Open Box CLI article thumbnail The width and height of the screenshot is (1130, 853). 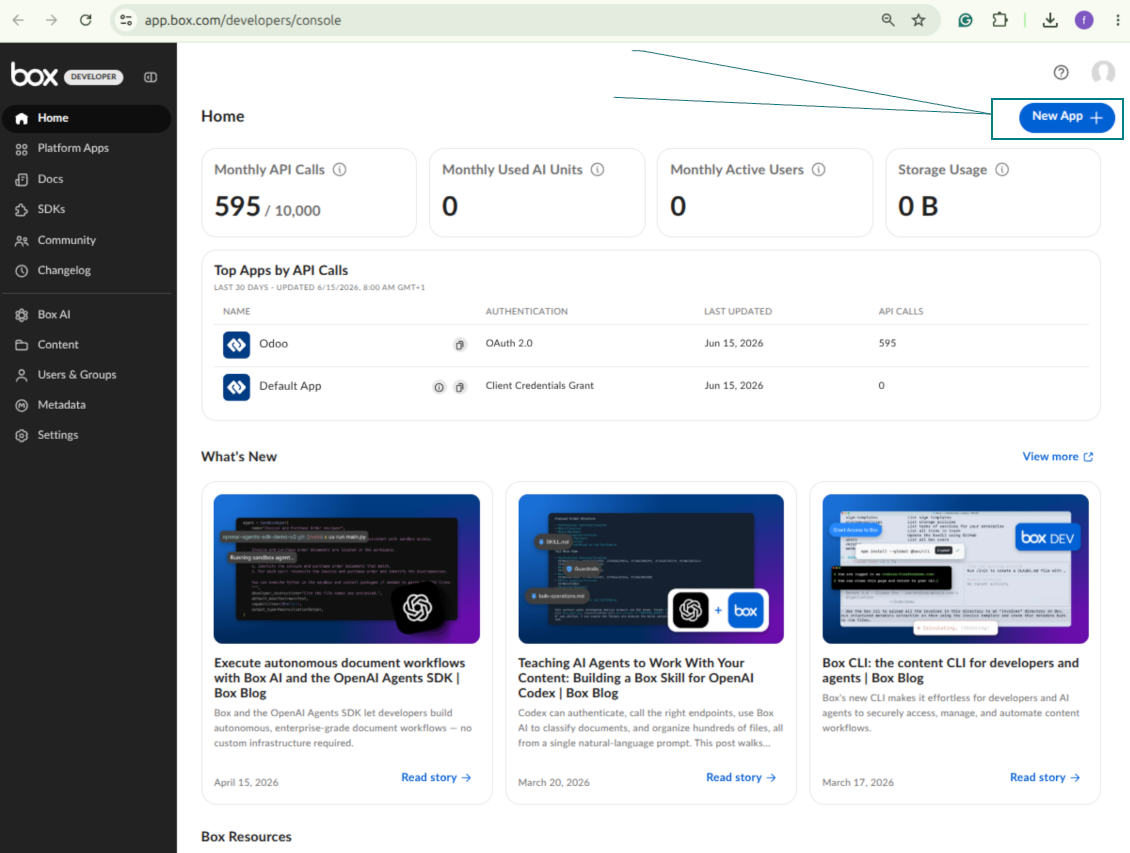tap(955, 568)
